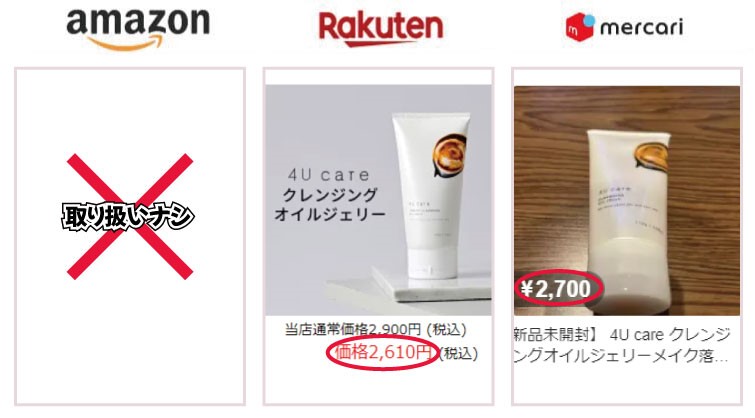Click the ¥2,700 price badge

(555, 288)
